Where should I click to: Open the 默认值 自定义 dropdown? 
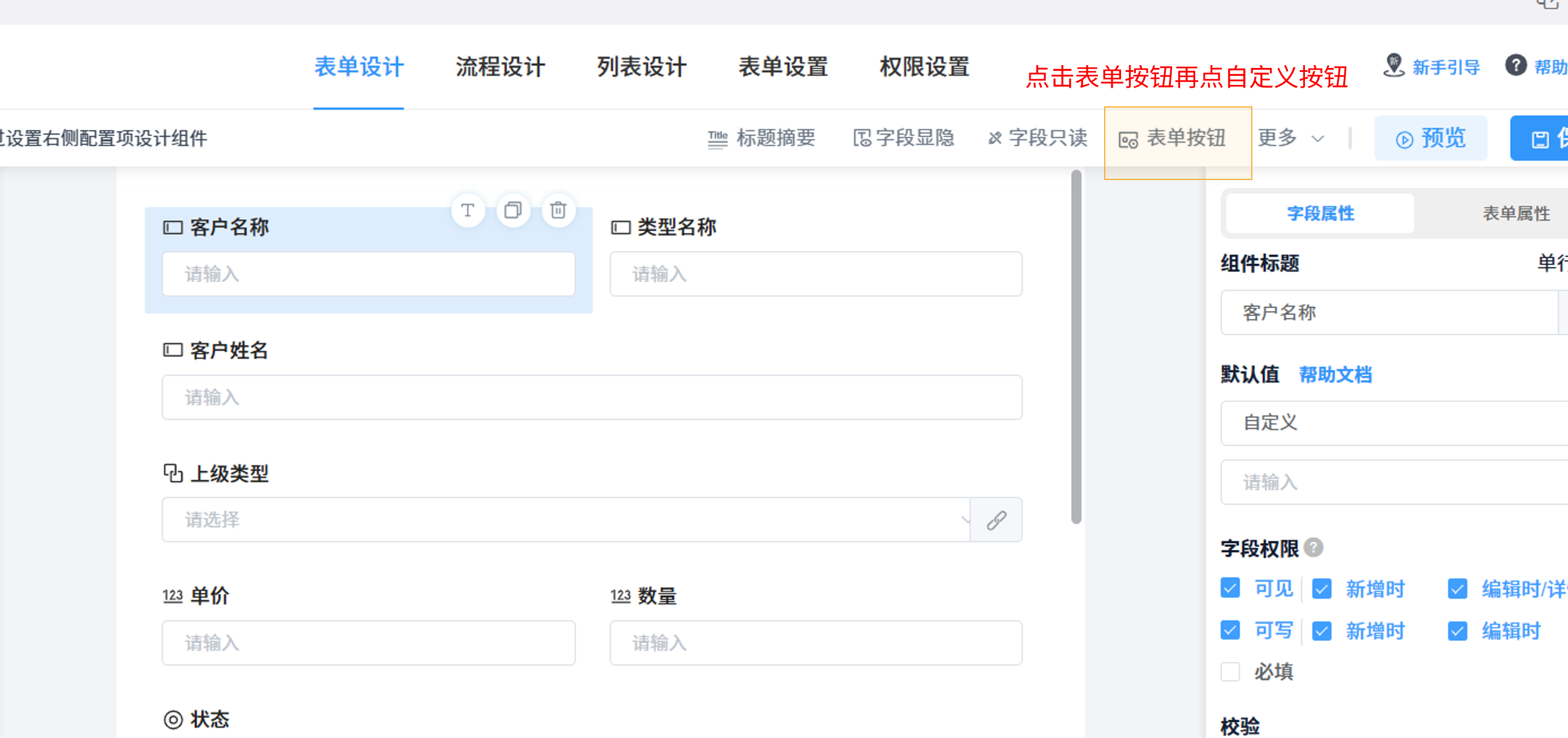(x=1394, y=423)
